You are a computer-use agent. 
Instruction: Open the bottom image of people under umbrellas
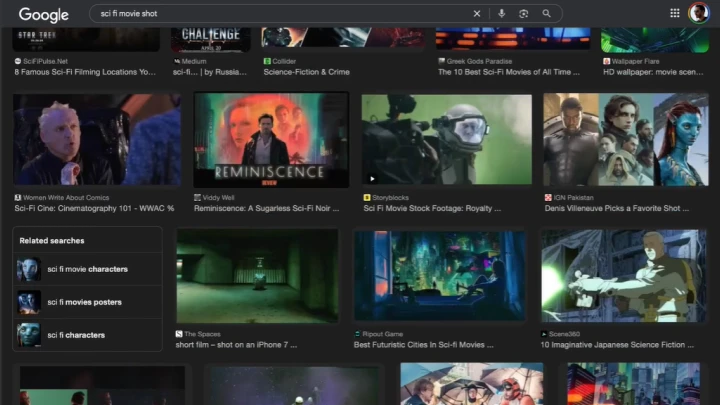coord(472,384)
